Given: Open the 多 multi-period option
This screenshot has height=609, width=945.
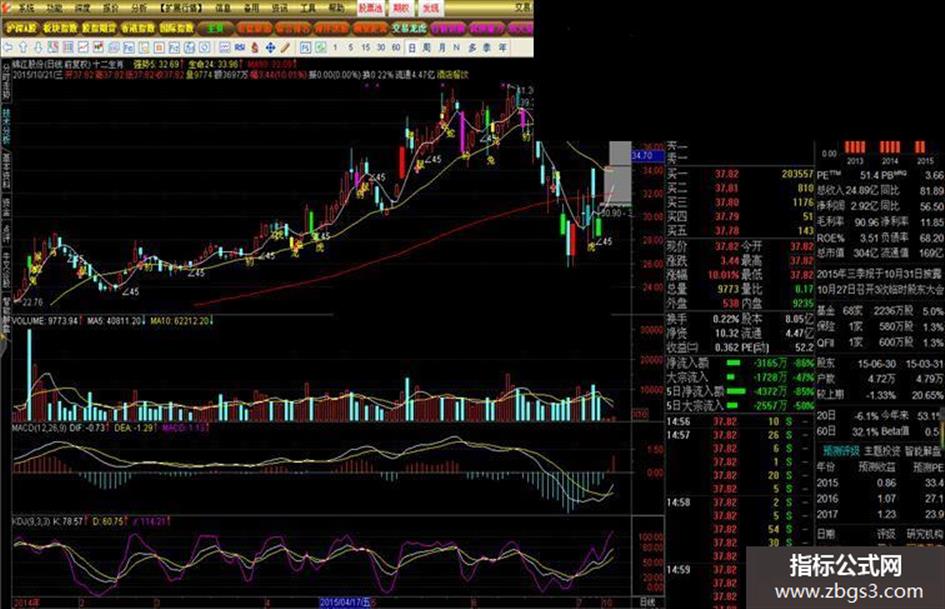Looking at the screenshot, I should pyautogui.click(x=472, y=47).
